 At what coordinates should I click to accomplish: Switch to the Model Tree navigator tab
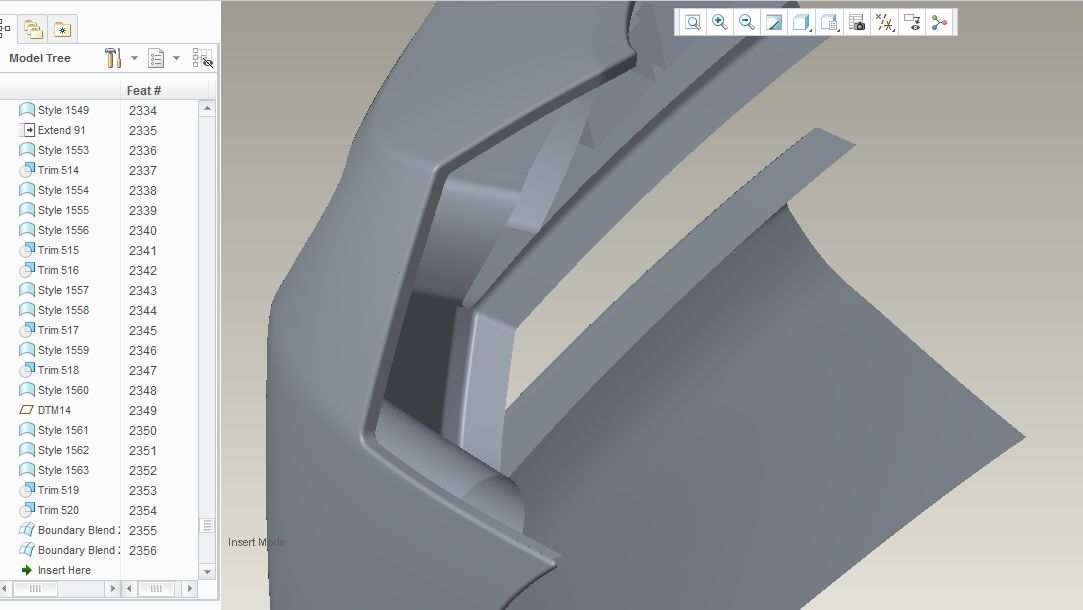5,28
